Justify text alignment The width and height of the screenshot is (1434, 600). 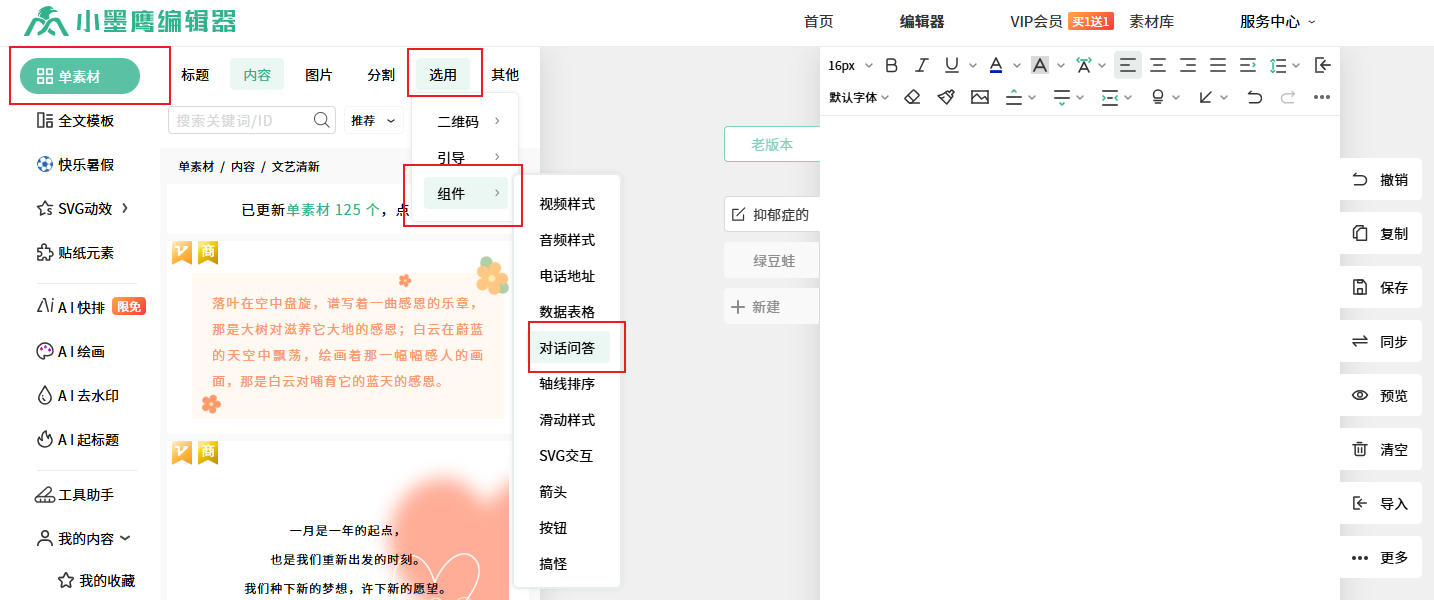1218,65
